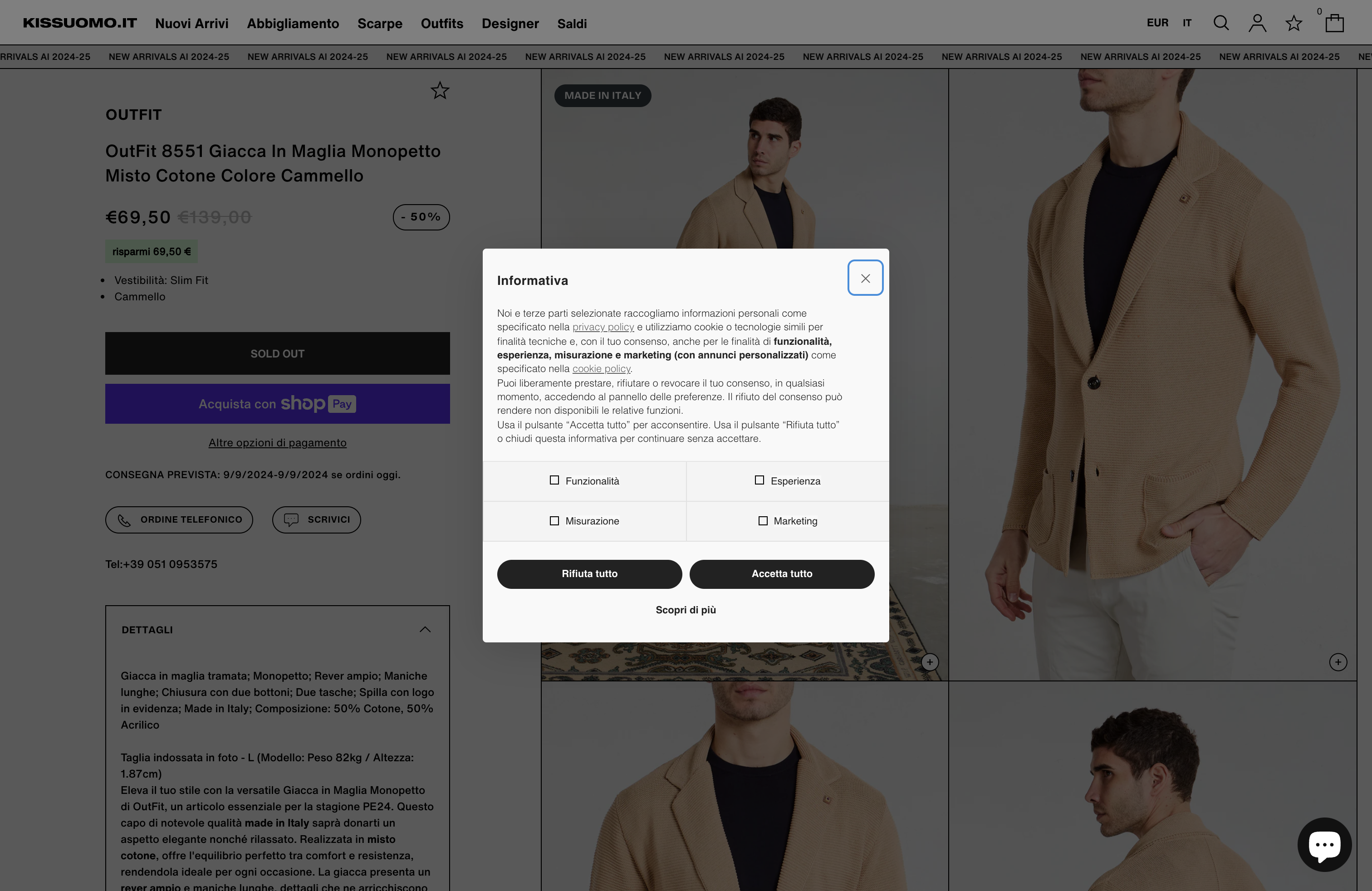Open the IT language selector

1187,23
